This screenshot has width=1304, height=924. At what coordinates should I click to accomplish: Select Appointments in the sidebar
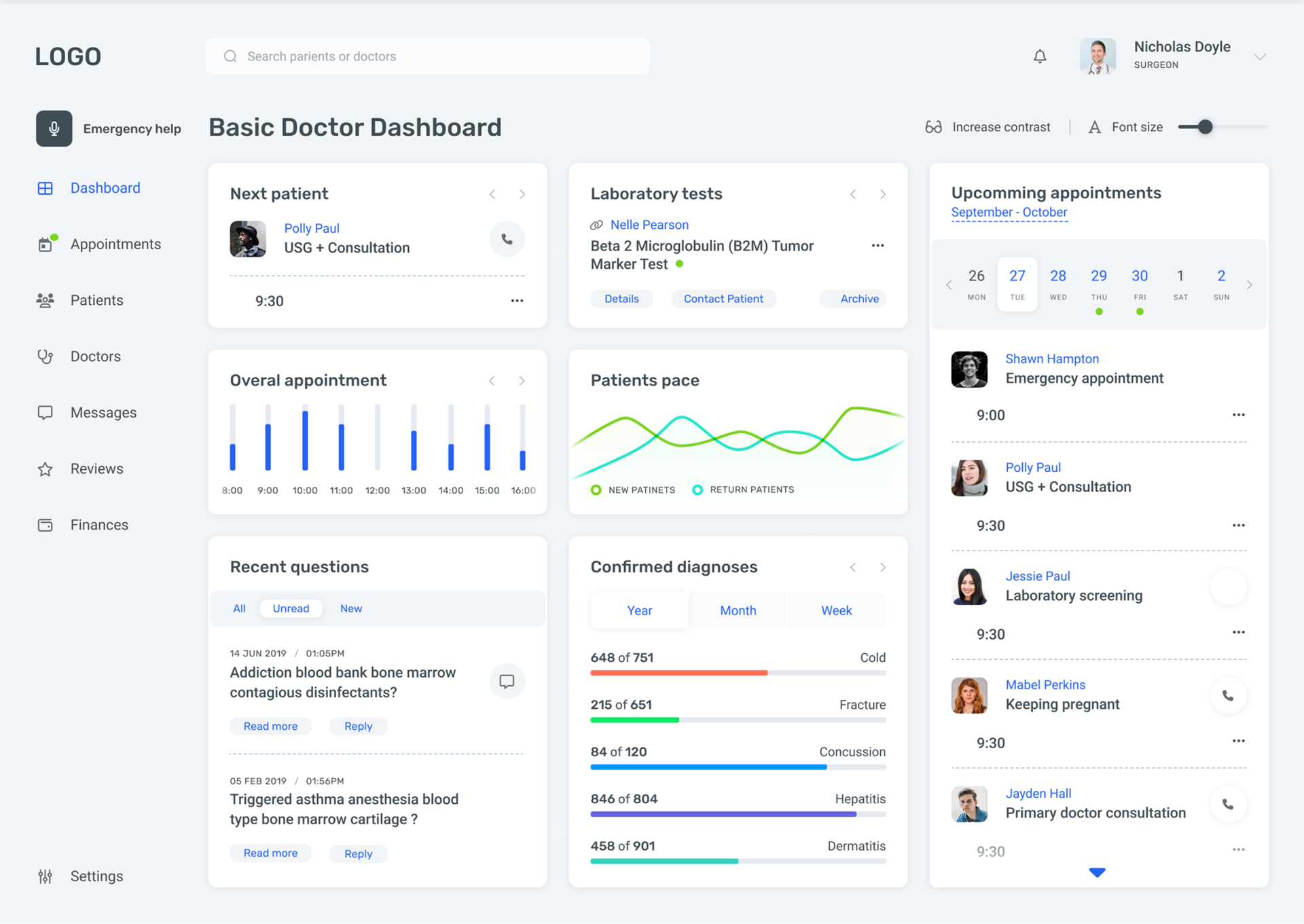tap(115, 244)
